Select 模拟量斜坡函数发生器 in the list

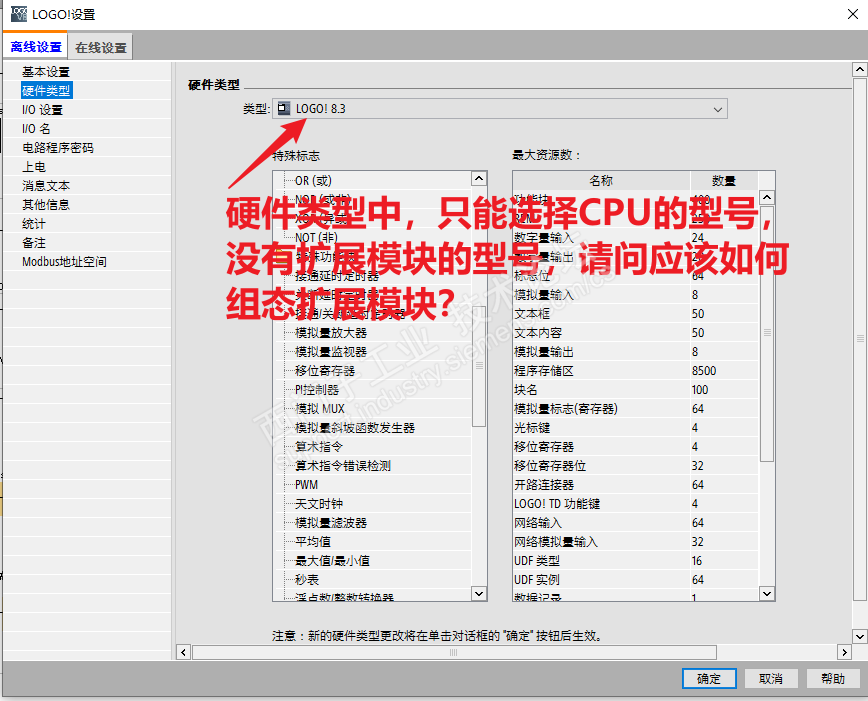pyautogui.click(x=355, y=427)
